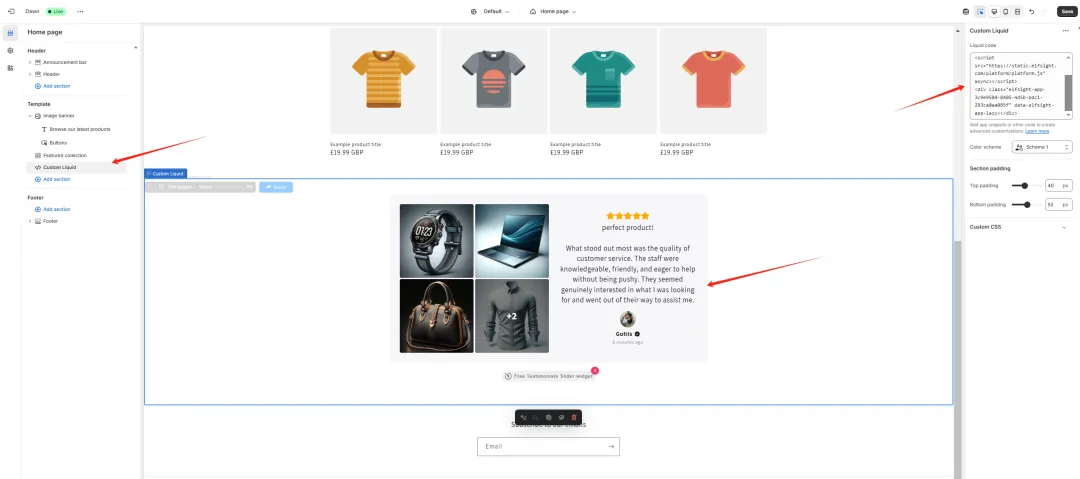Select Custom Liquid in the sidebar

click(59, 167)
